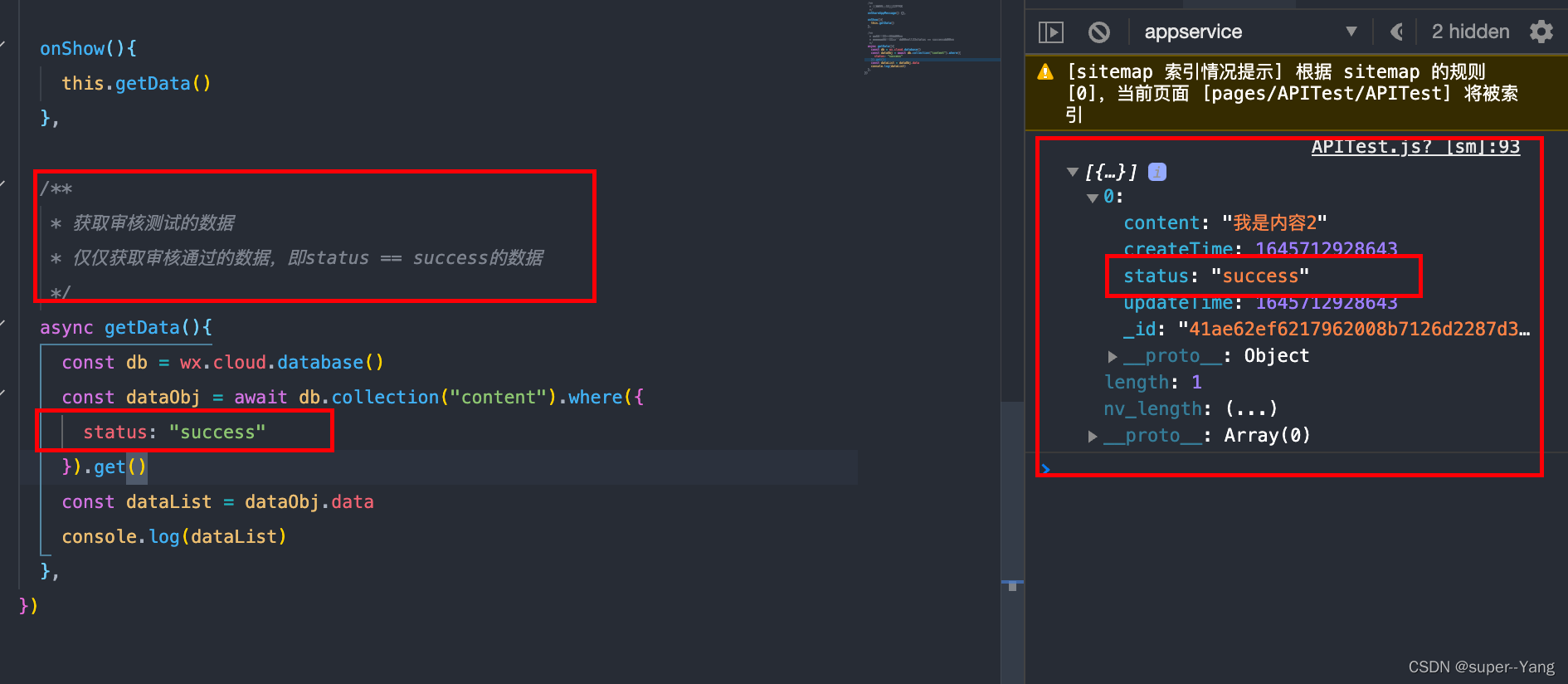The width and height of the screenshot is (1568, 684).
Task: Click the length: 1 property
Action: tap(1153, 382)
